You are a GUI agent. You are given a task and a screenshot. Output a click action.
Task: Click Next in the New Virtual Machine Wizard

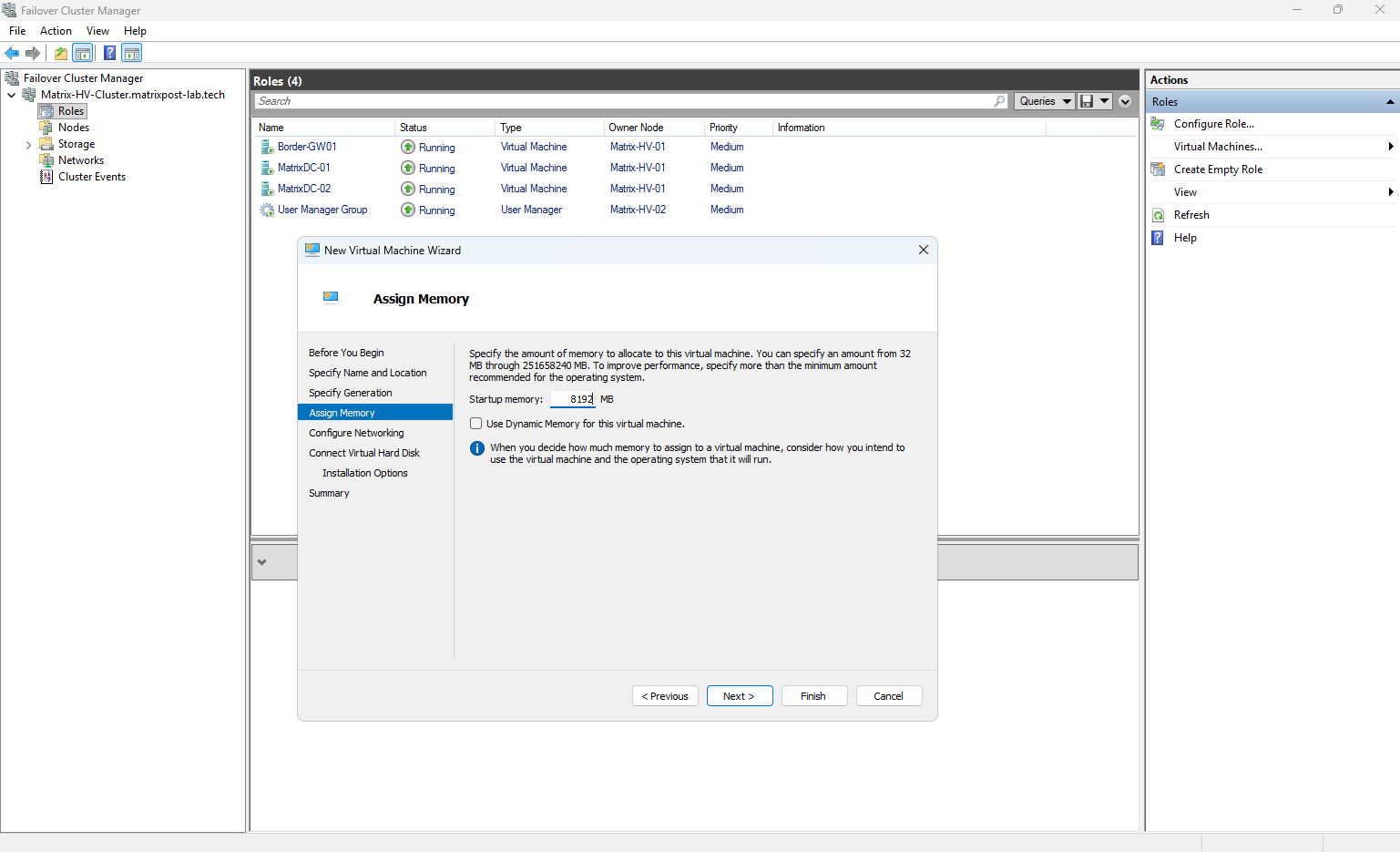click(740, 696)
